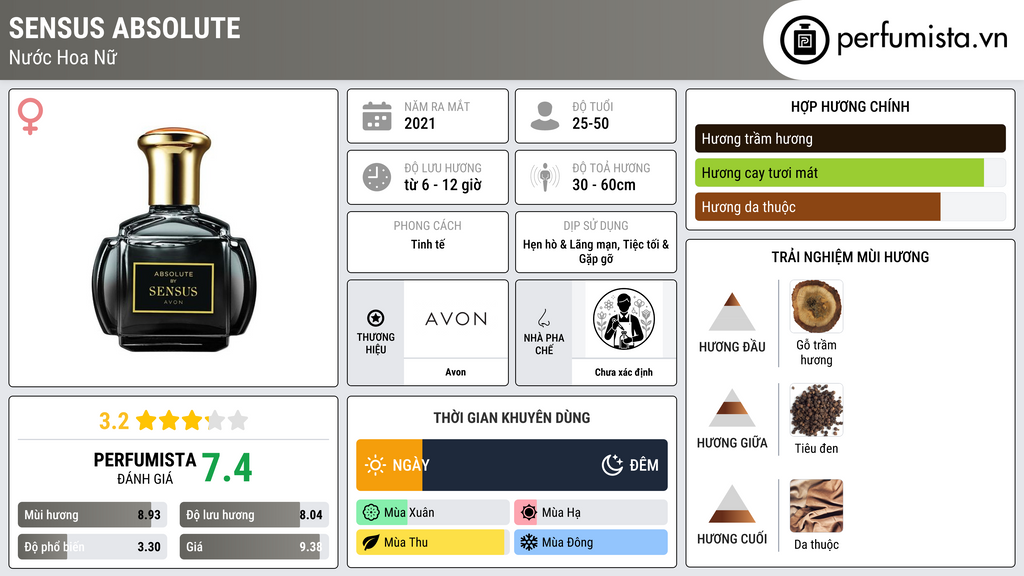The height and width of the screenshot is (576, 1024).
Task: Click the dark Đêm segment of time bar
Action: [x=545, y=465]
